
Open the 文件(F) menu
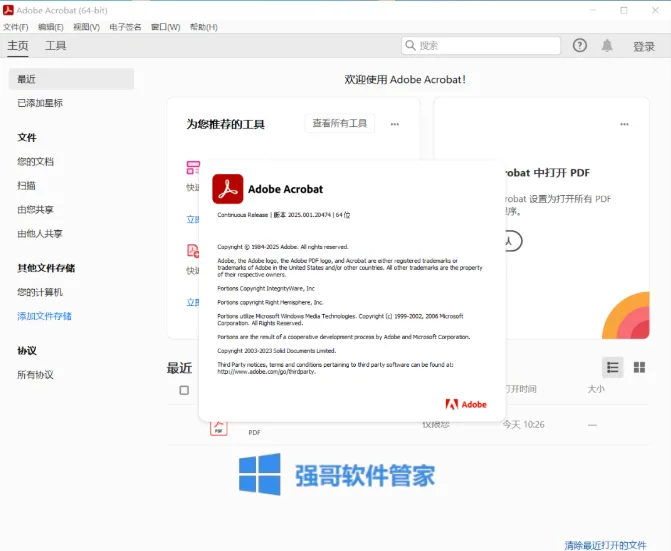16,27
